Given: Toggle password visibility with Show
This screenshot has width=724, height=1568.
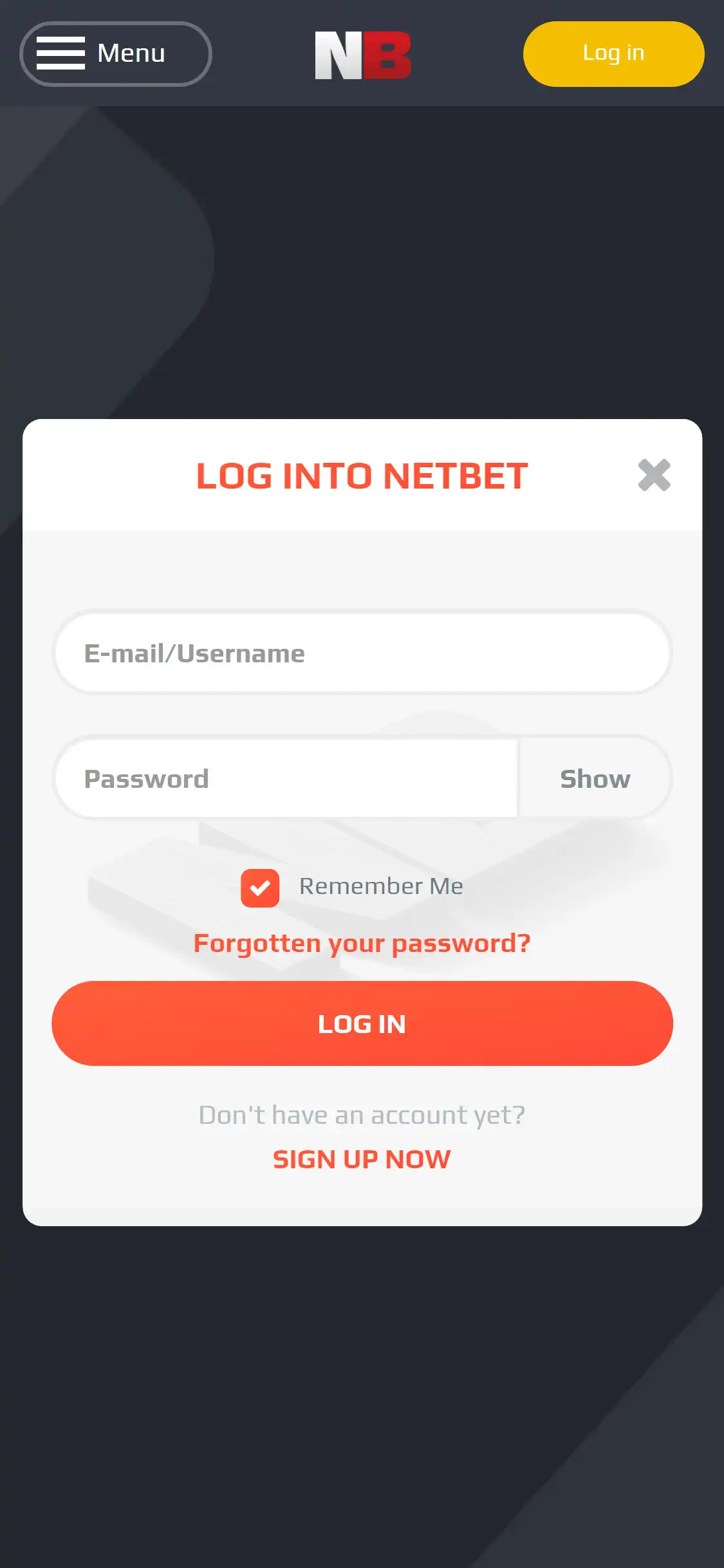Looking at the screenshot, I should coord(595,778).
